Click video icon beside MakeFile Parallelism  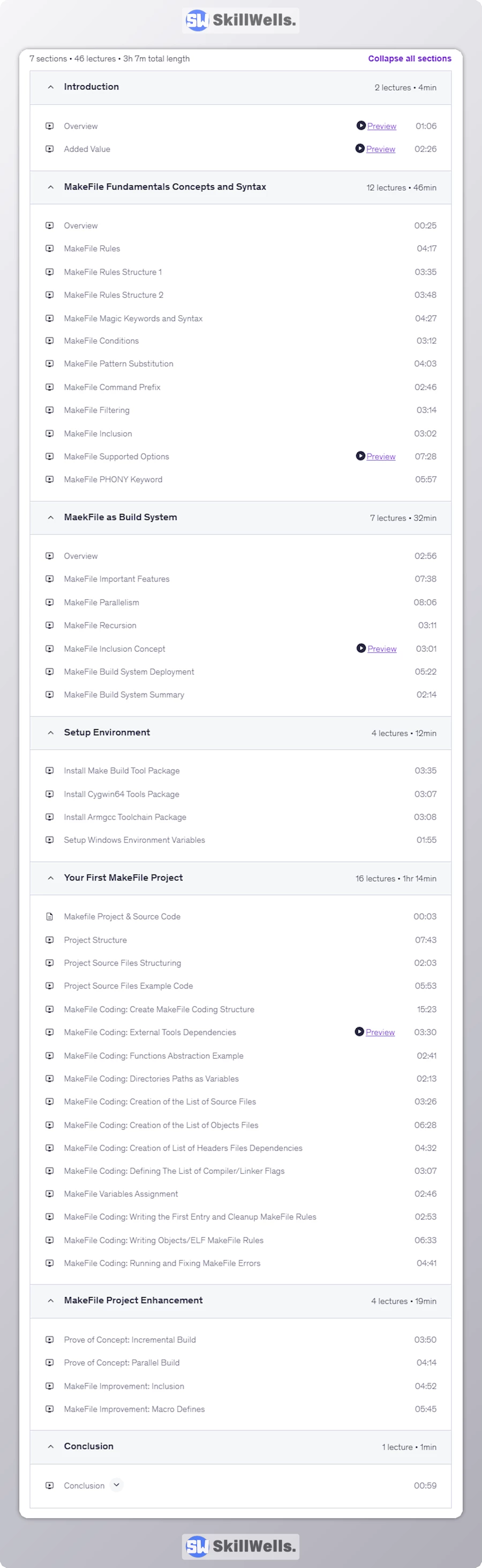(x=50, y=602)
